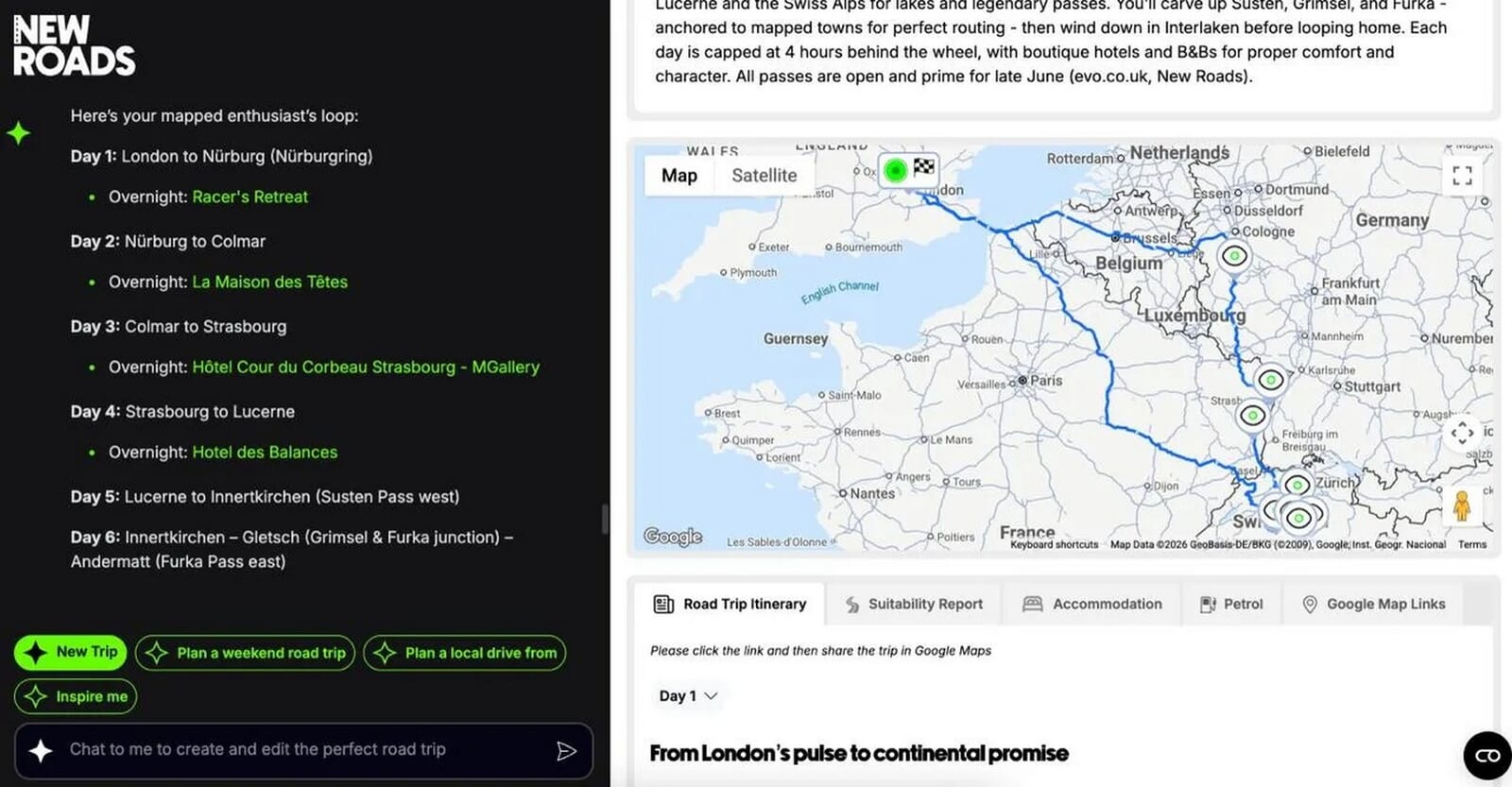The image size is (1512, 787).
Task: Switch map to Satellite view
Action: tap(764, 176)
